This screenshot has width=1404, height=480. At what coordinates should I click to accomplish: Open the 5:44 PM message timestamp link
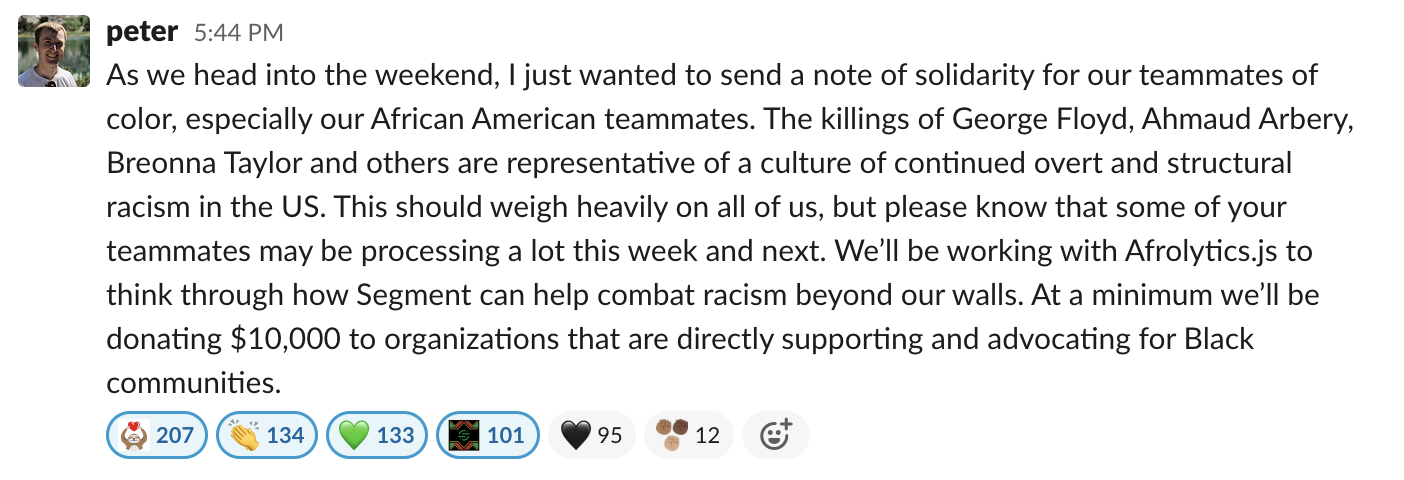[x=239, y=33]
